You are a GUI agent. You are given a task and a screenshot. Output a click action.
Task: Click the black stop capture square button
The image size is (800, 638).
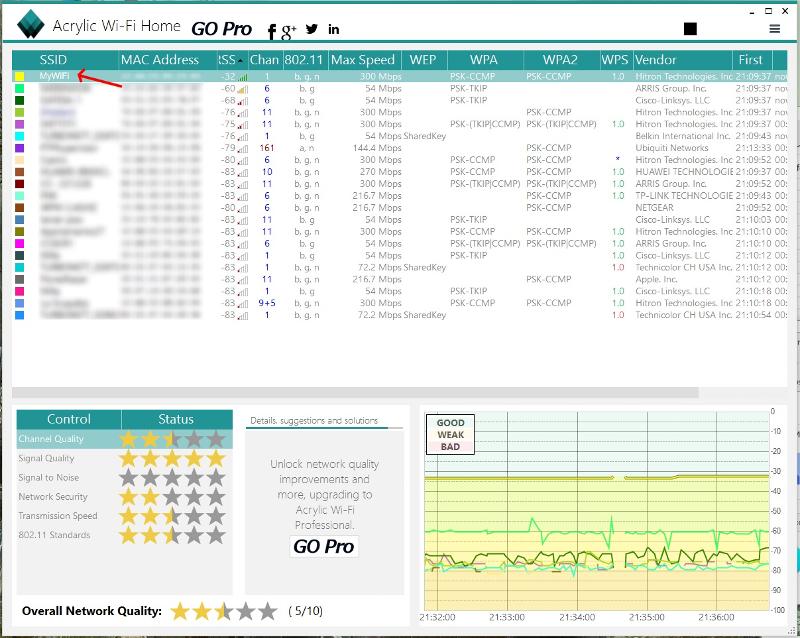click(x=690, y=29)
